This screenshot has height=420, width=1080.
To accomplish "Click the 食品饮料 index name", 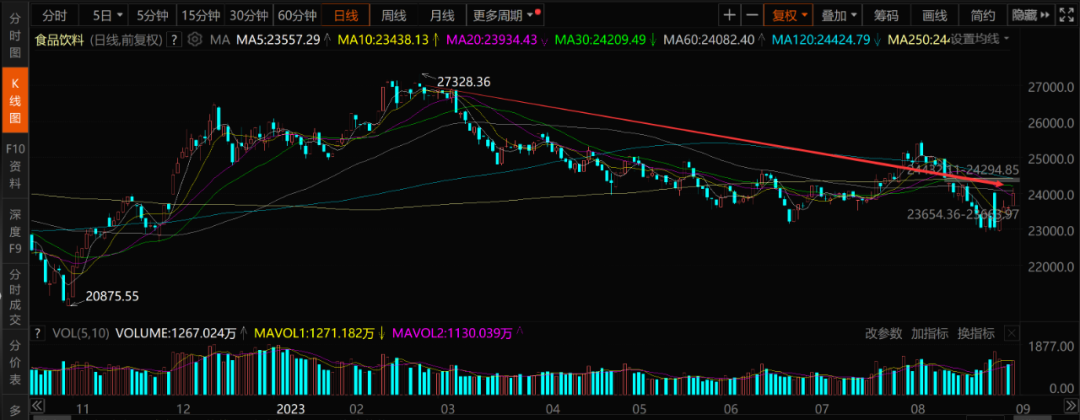I will 61,40.
